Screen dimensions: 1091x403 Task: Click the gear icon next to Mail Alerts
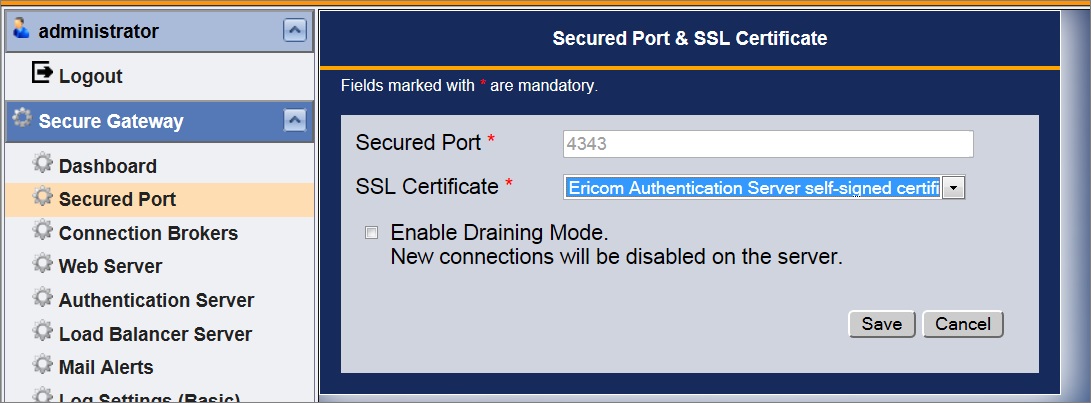(x=42, y=365)
